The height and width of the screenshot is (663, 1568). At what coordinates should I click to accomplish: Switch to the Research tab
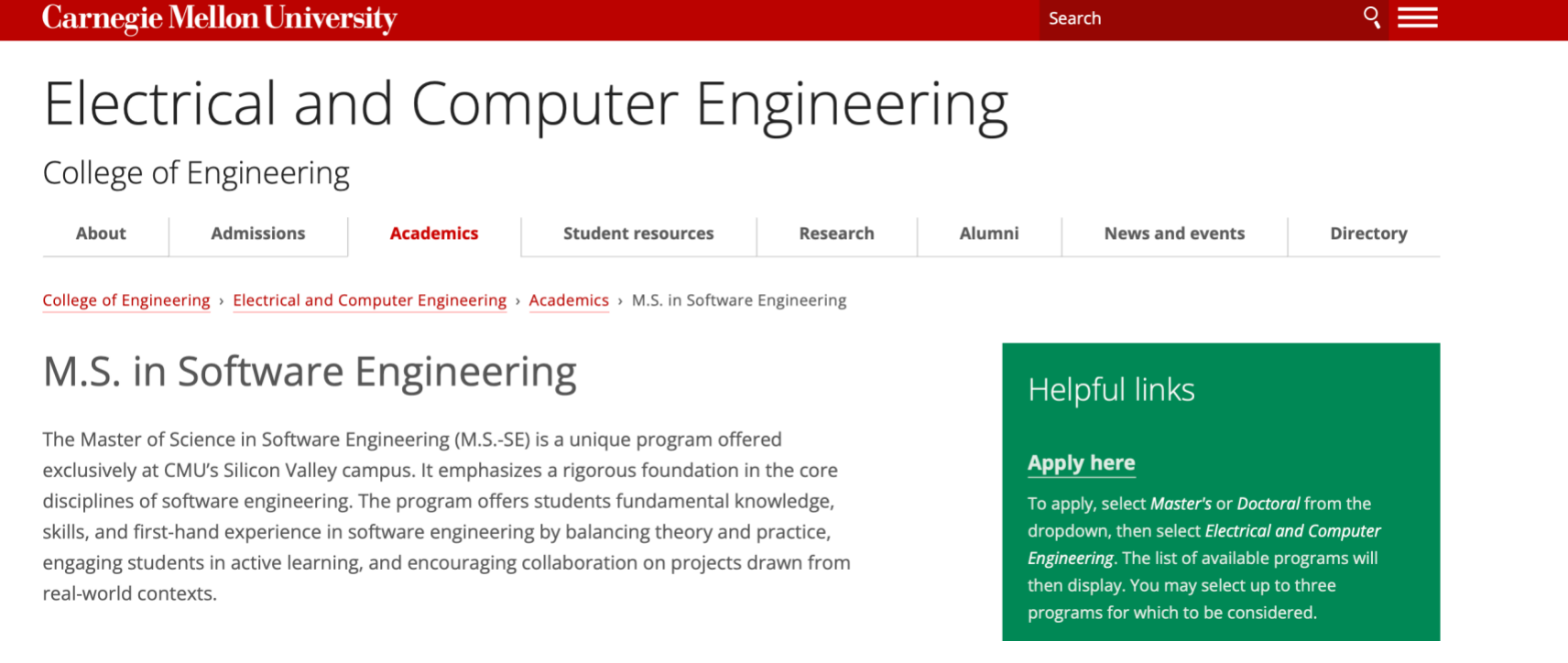tap(836, 234)
